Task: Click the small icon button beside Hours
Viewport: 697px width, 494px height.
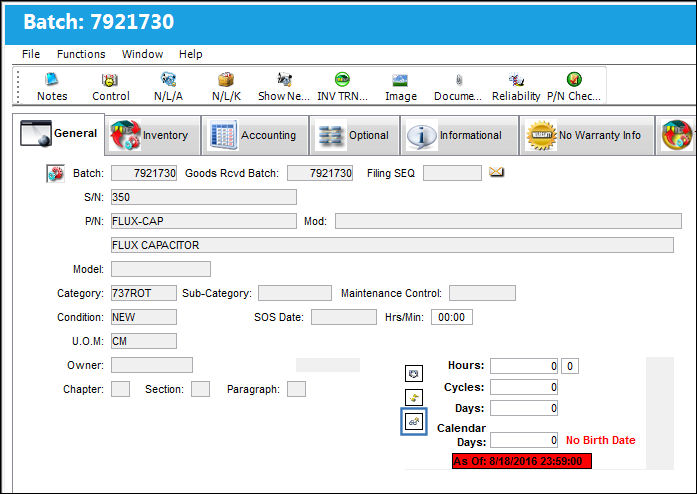Action: (x=414, y=374)
